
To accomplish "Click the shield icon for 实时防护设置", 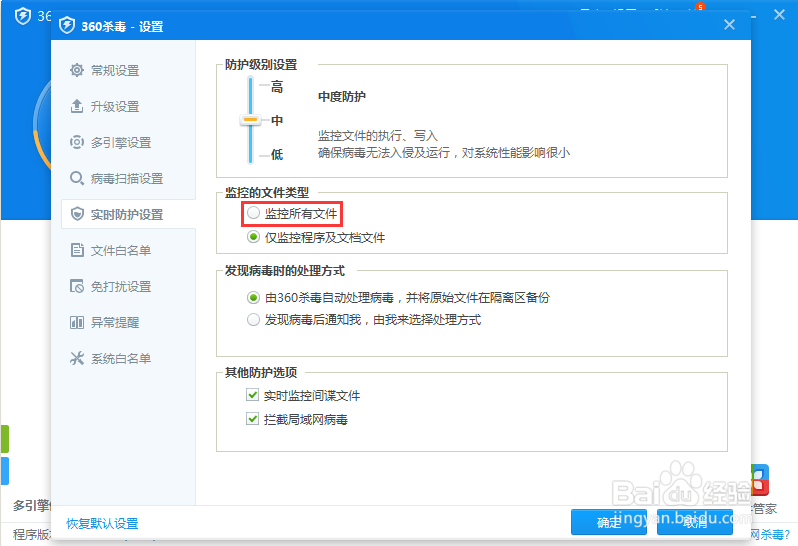I will click(x=77, y=214).
